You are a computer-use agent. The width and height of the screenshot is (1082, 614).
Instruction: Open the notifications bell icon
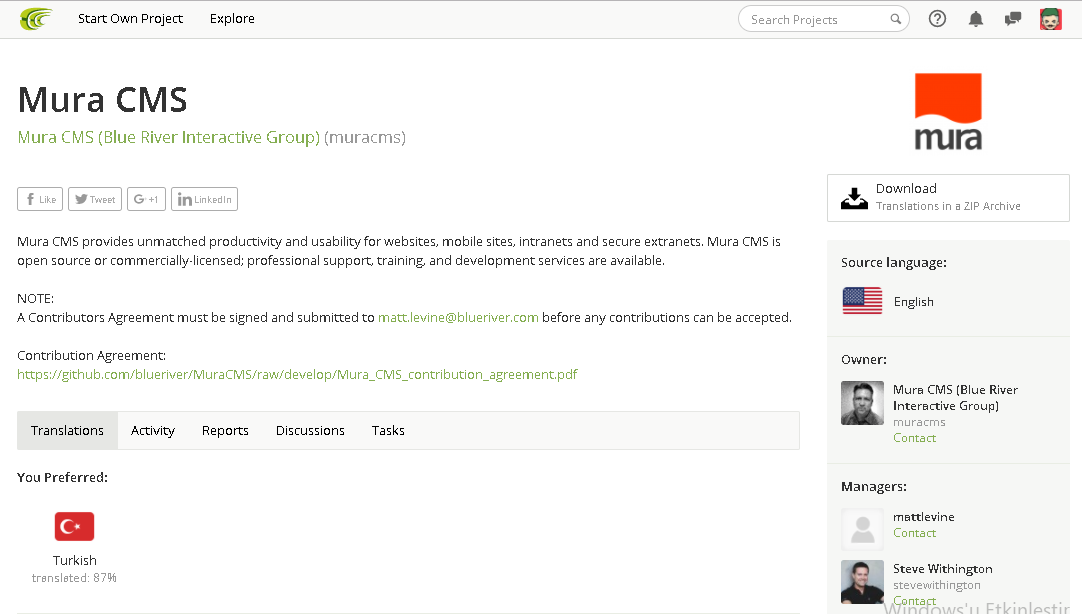pos(976,19)
